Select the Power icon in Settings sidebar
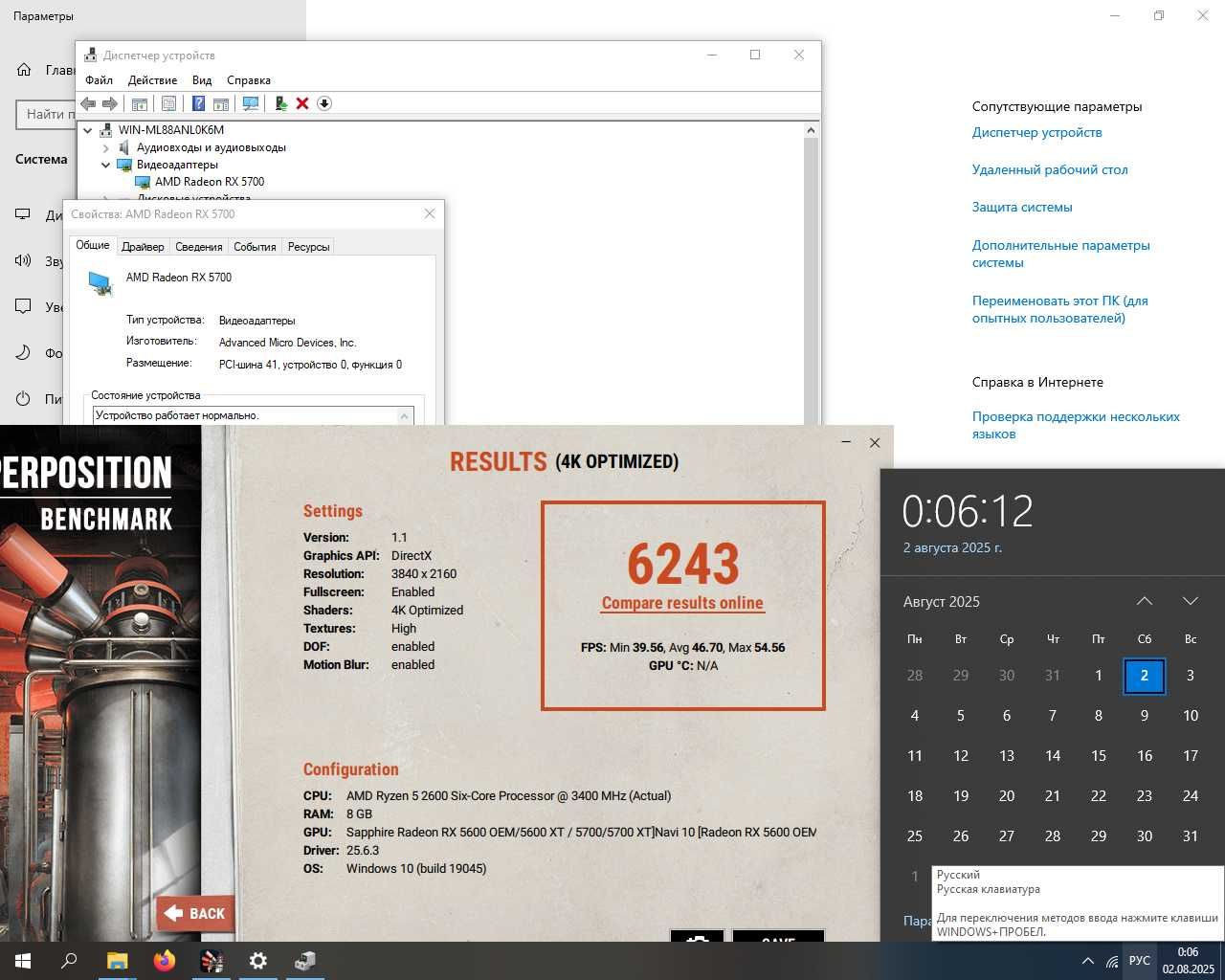 [x=24, y=398]
